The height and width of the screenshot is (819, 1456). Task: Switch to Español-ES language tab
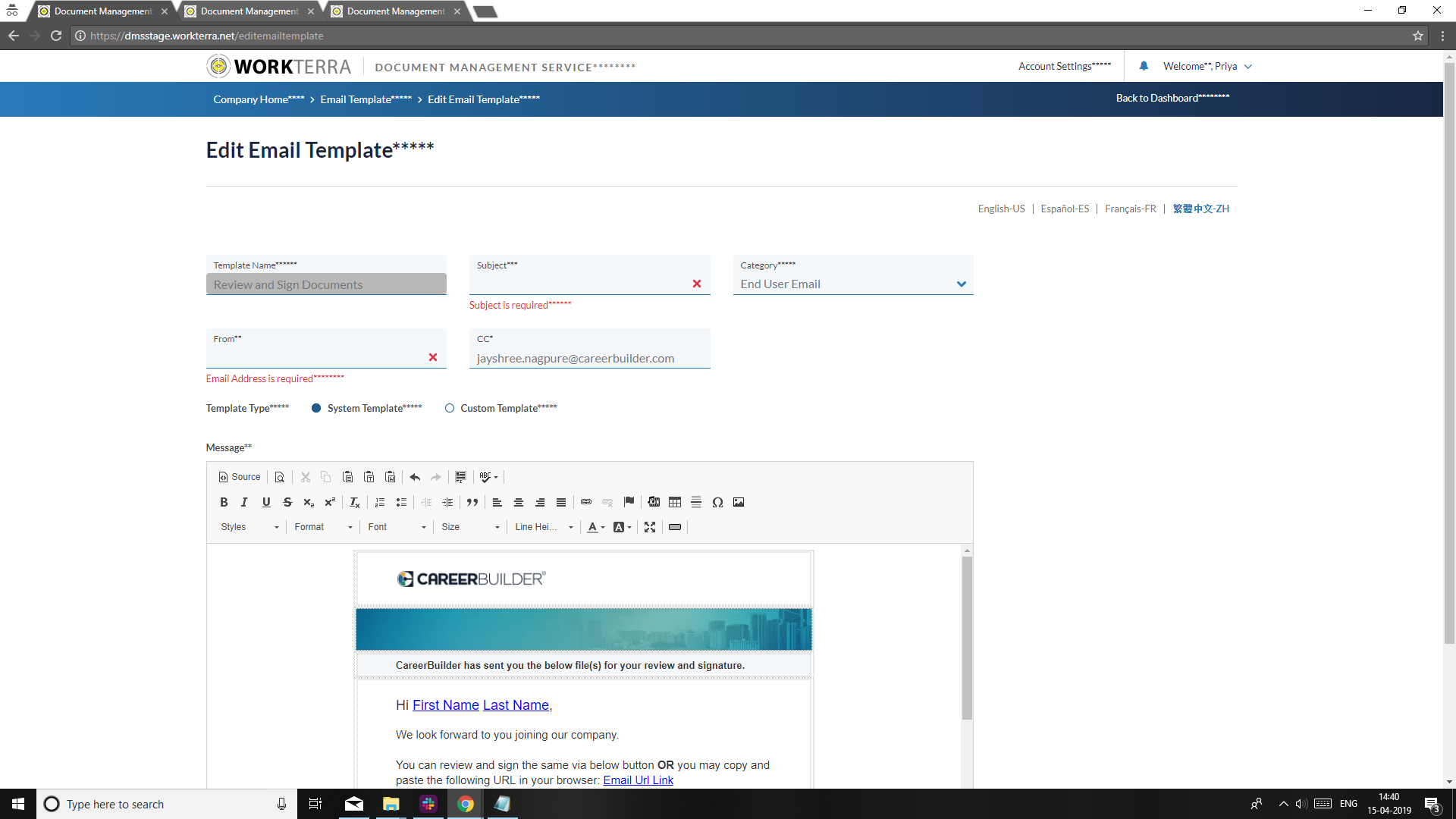[1064, 209]
